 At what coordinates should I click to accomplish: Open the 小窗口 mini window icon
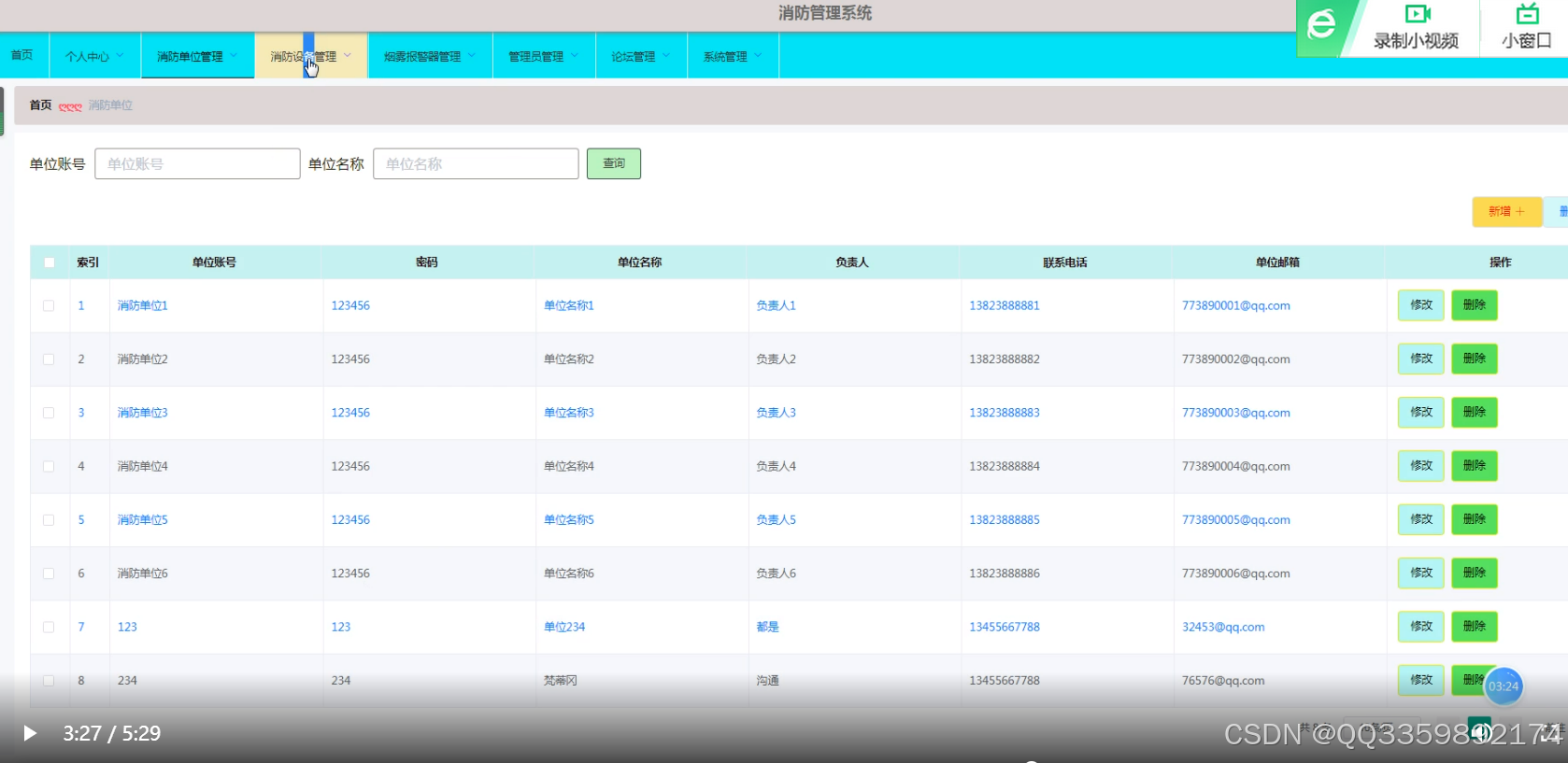(x=1527, y=14)
